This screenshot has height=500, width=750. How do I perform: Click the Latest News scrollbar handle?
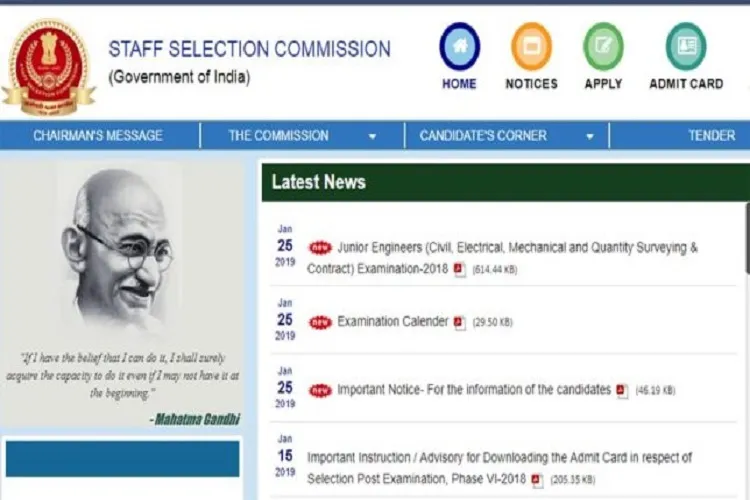(748, 238)
